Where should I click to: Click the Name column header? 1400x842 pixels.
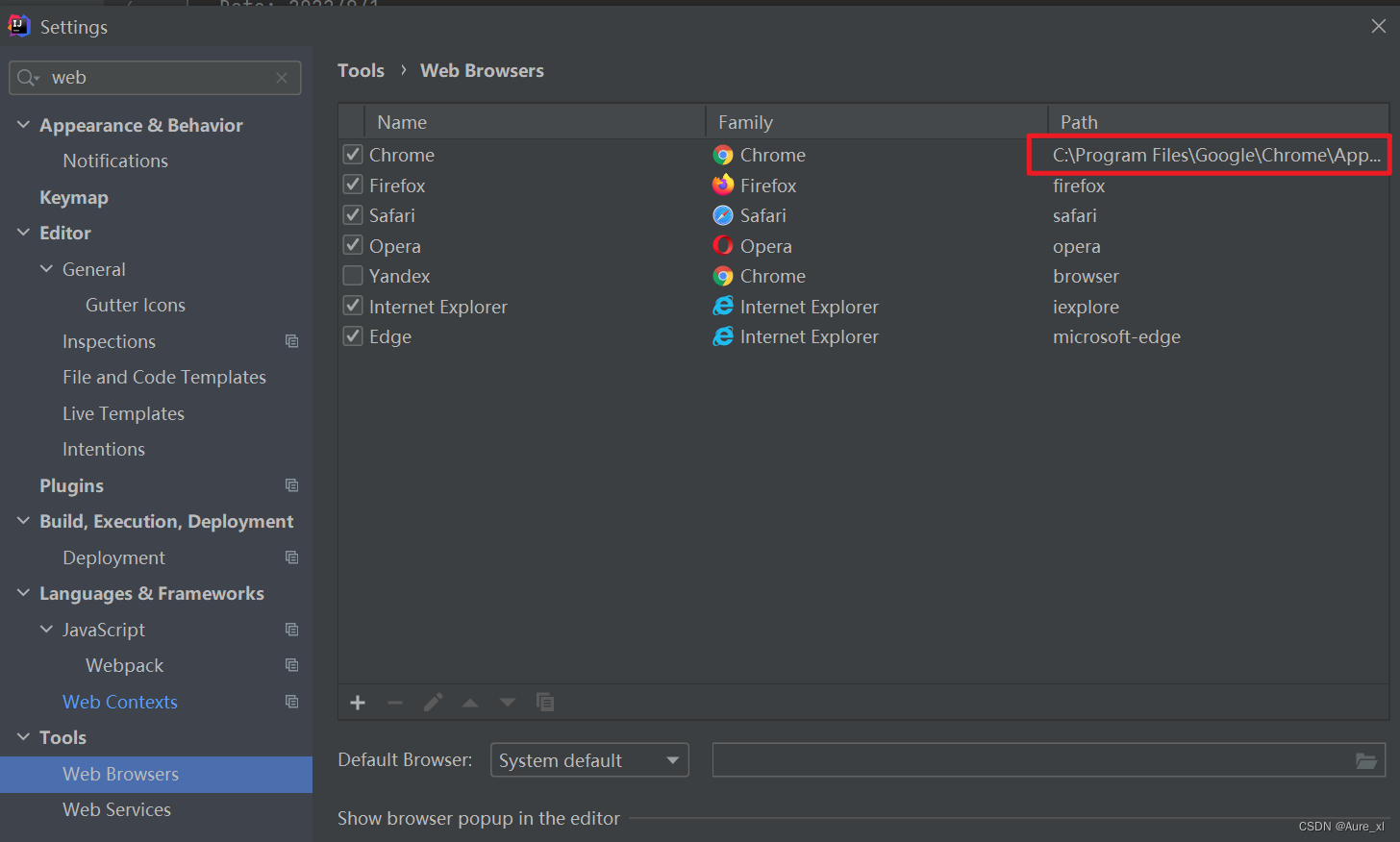point(536,122)
